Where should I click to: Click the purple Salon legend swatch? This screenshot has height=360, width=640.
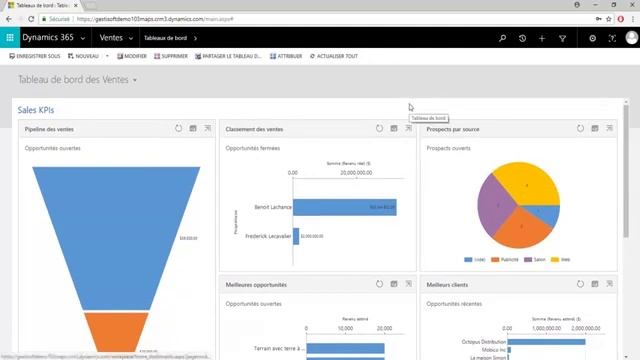pyautogui.click(x=528, y=260)
